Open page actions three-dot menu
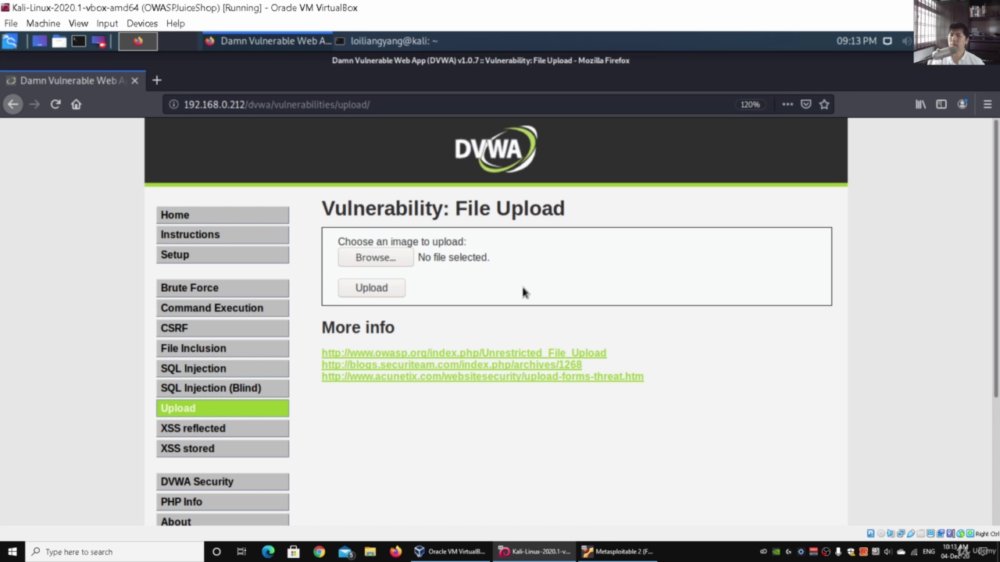Image resolution: width=1000 pixels, height=562 pixels. pyautogui.click(x=788, y=104)
